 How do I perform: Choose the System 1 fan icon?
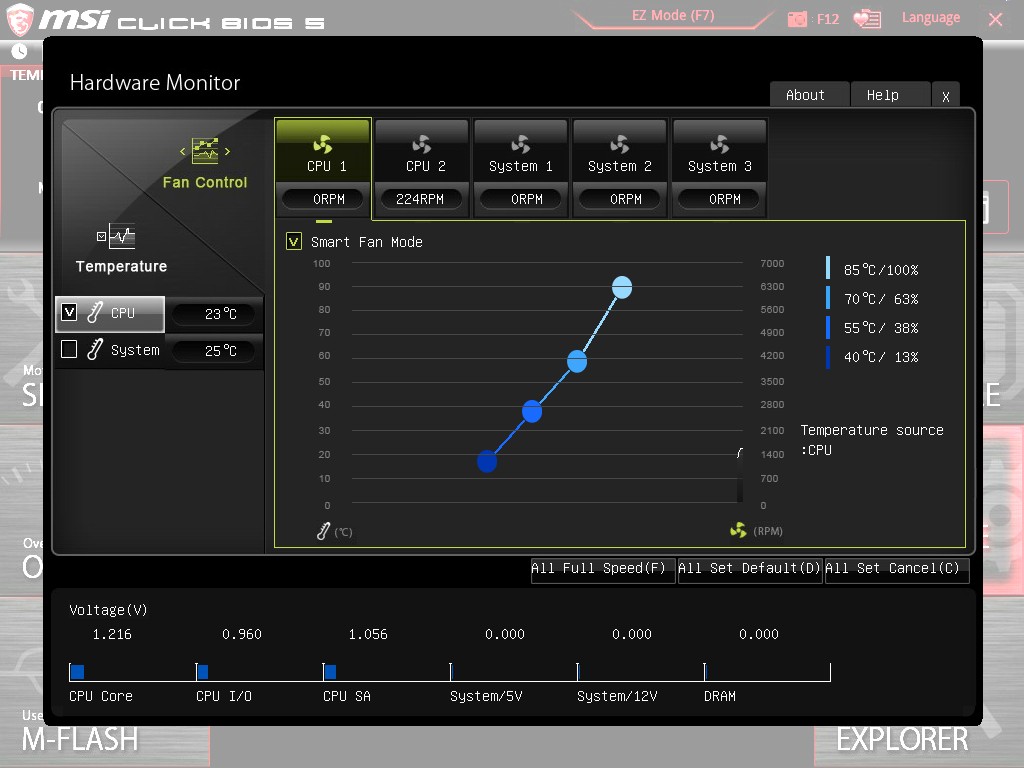pos(520,144)
